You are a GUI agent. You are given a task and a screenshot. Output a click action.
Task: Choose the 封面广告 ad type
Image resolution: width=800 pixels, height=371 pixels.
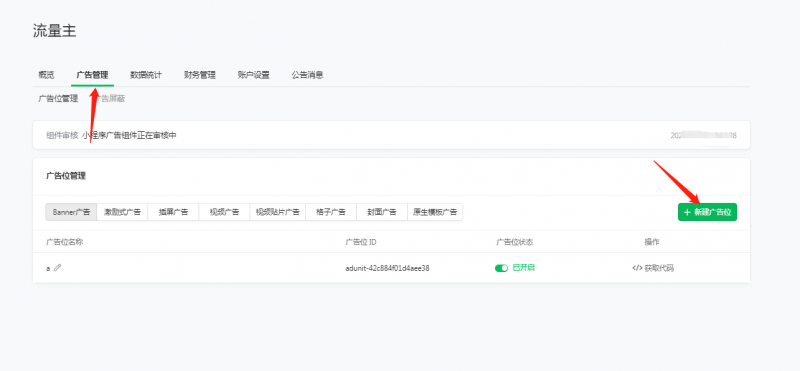tap(382, 212)
